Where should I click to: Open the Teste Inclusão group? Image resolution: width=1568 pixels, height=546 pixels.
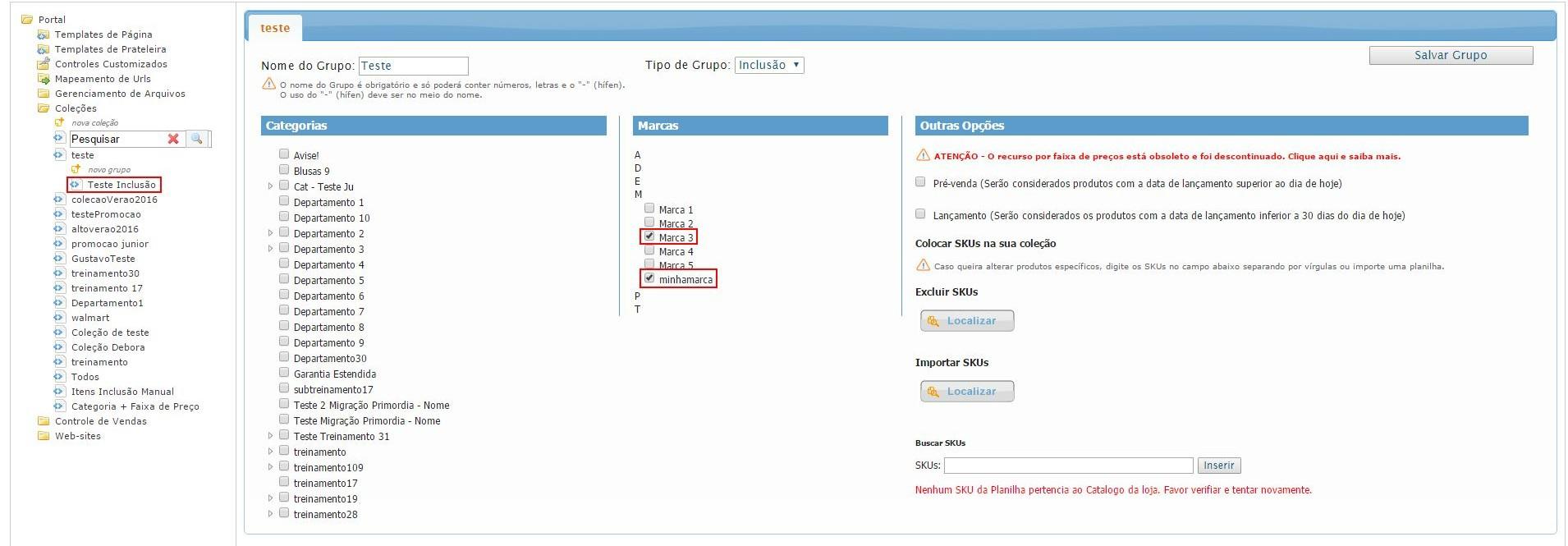pos(121,185)
